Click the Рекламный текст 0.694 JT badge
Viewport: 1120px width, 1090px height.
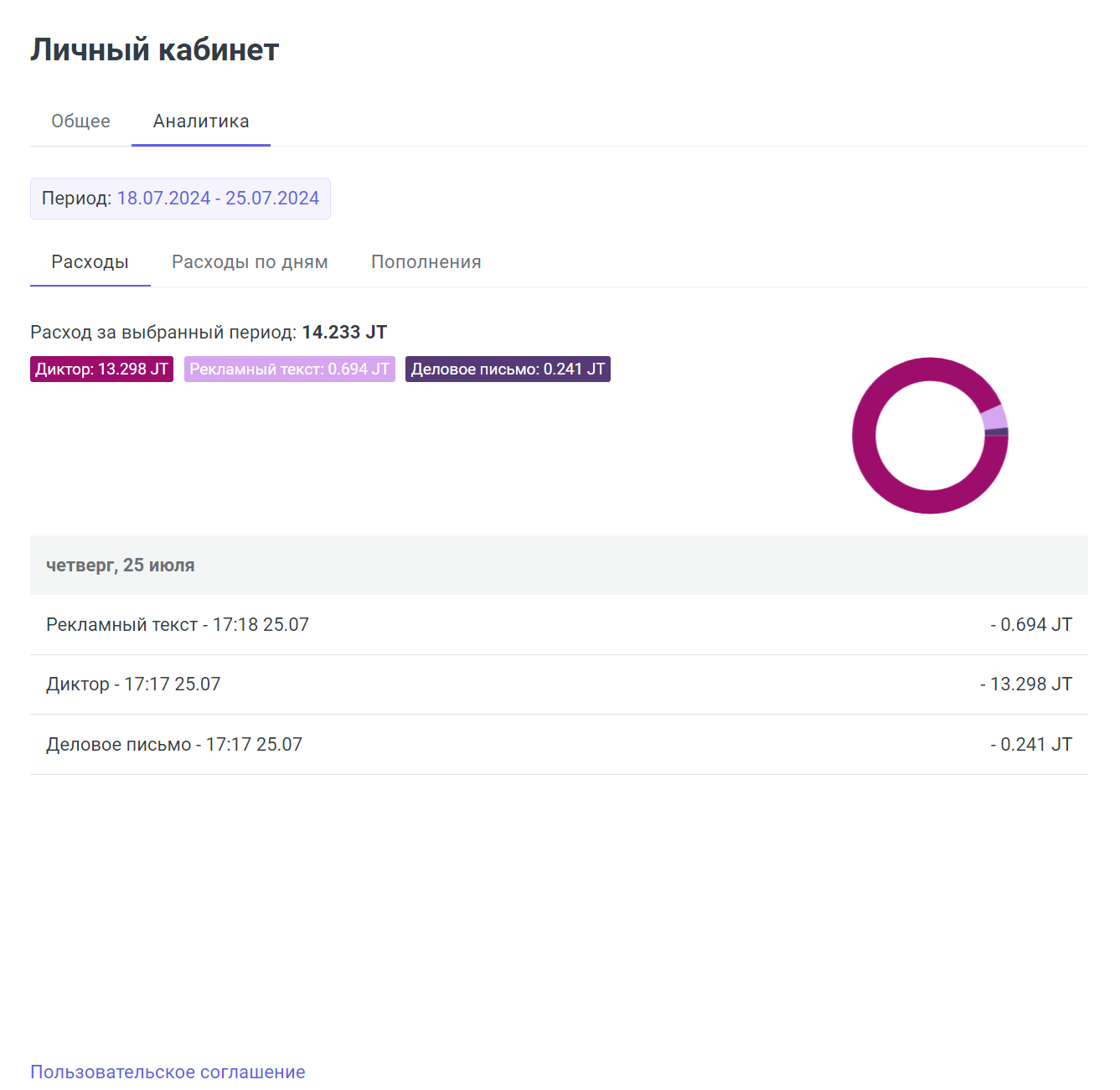tap(289, 369)
